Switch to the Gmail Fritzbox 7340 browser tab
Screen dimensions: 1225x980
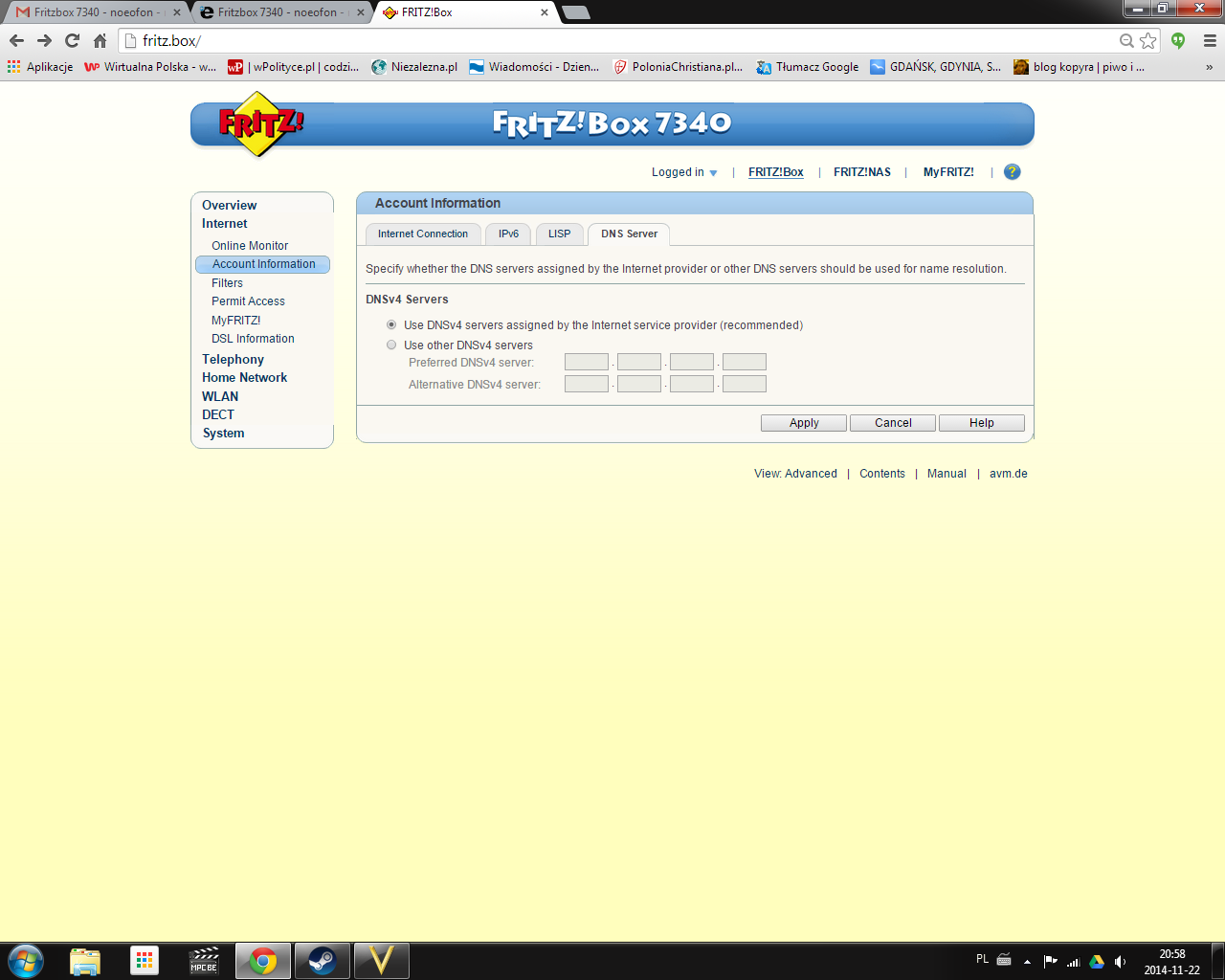[x=96, y=12]
